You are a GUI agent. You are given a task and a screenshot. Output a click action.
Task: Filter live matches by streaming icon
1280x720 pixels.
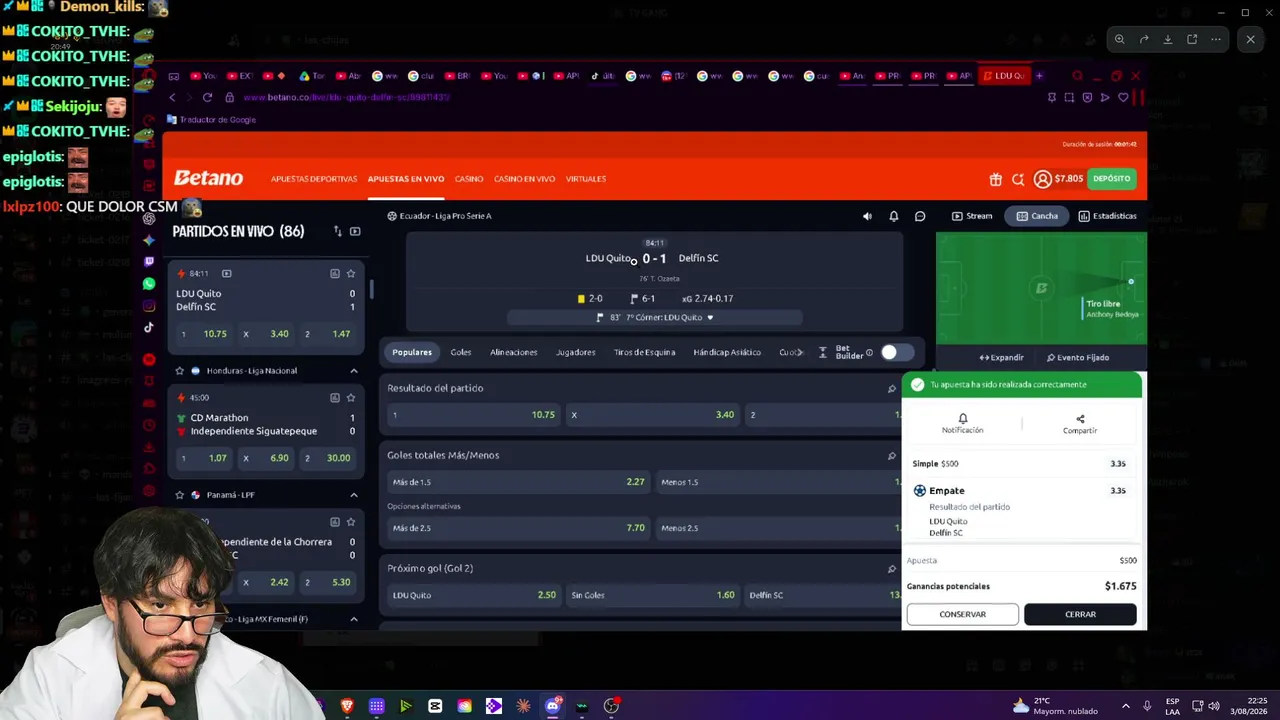click(x=355, y=231)
